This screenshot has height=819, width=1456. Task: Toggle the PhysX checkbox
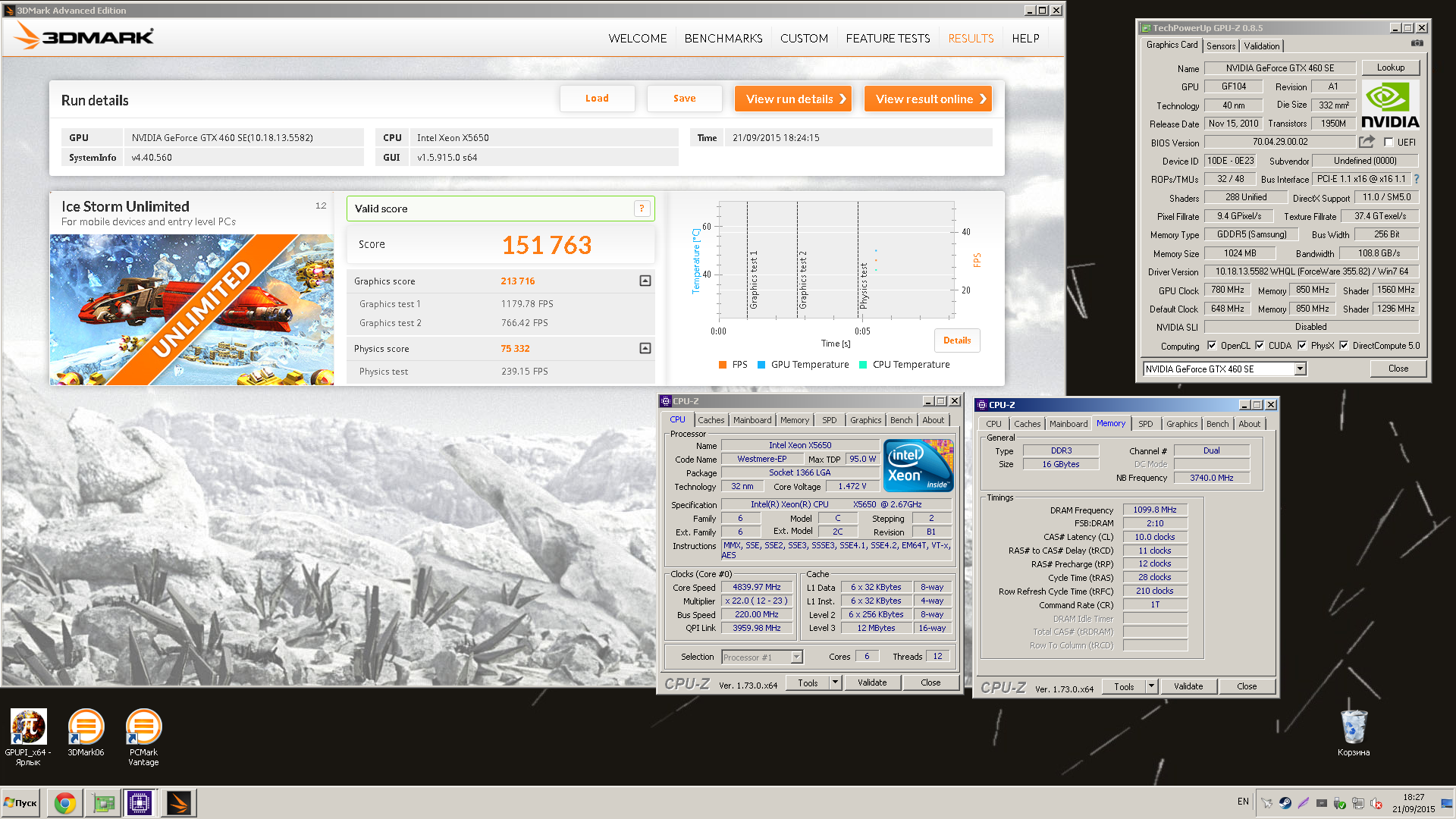(x=1302, y=346)
